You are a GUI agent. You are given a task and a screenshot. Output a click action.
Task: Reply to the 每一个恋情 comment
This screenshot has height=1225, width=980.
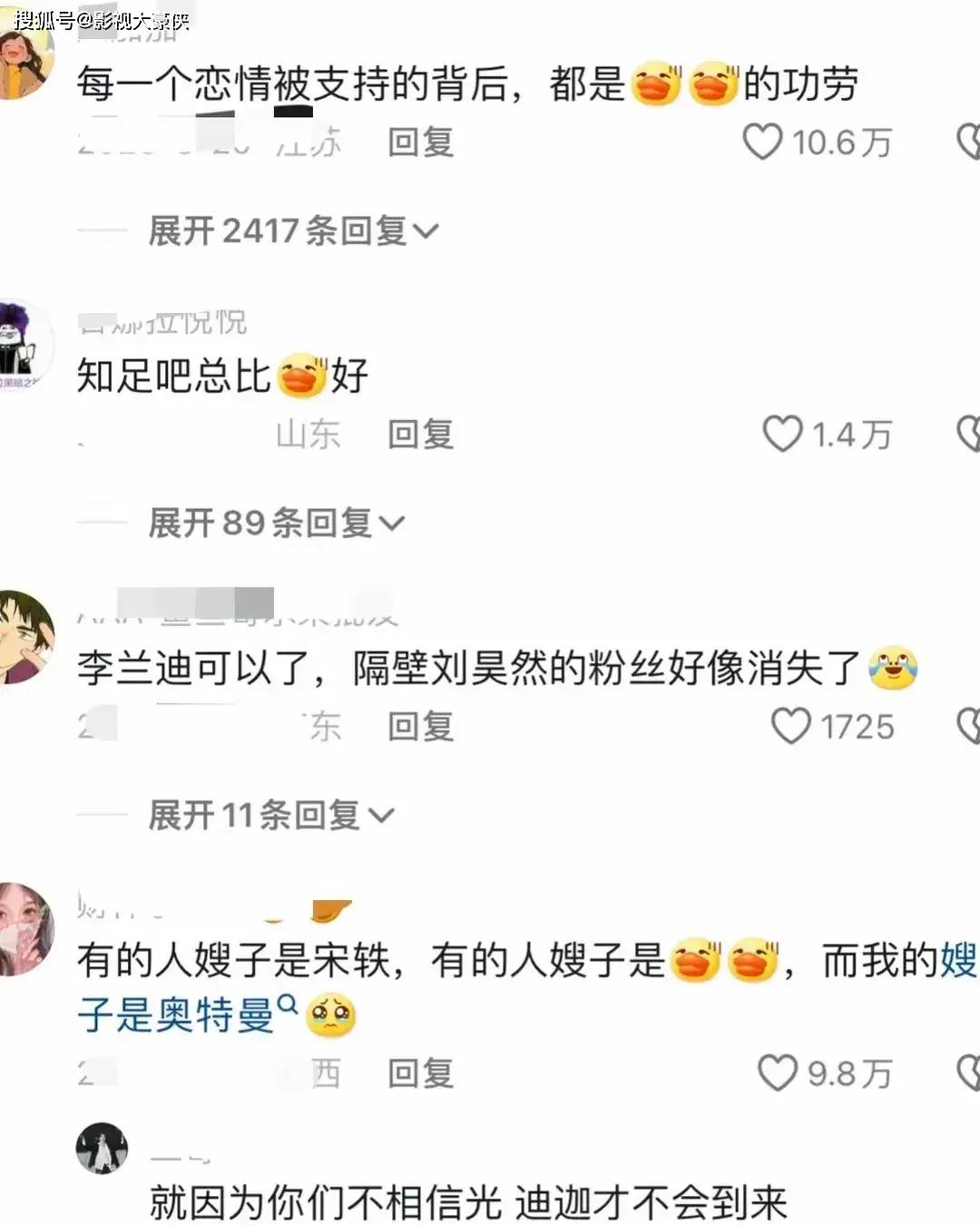point(420,142)
